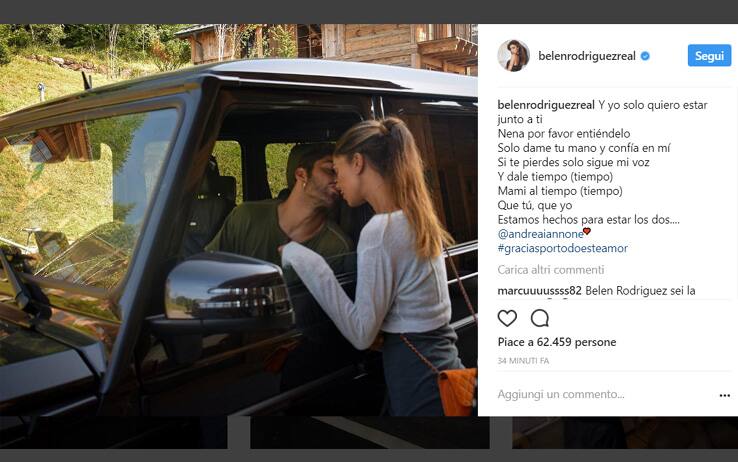The image size is (738, 462).
Task: Open comments with the speech bubble icon
Action: [540, 319]
